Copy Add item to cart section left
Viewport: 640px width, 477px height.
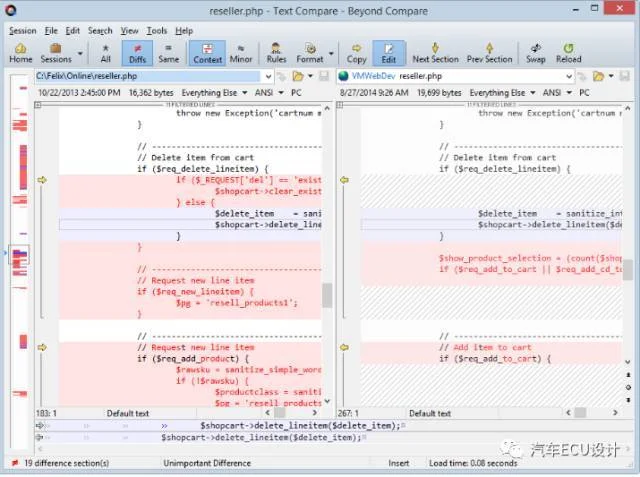pos(344,347)
